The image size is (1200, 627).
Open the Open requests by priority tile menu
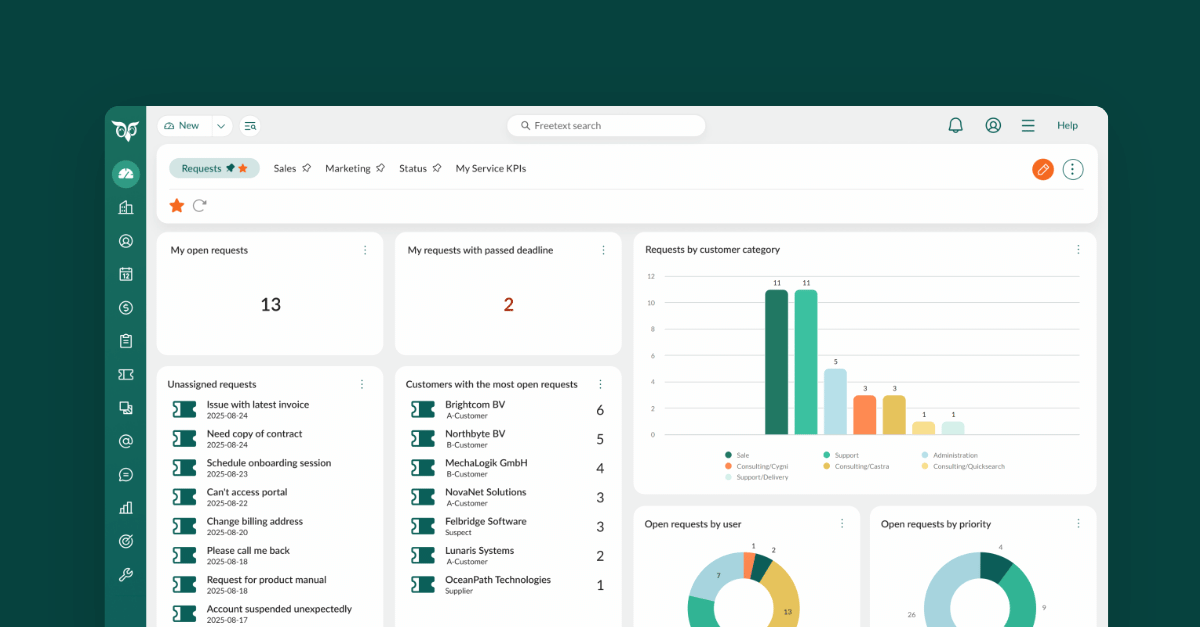point(1078,523)
